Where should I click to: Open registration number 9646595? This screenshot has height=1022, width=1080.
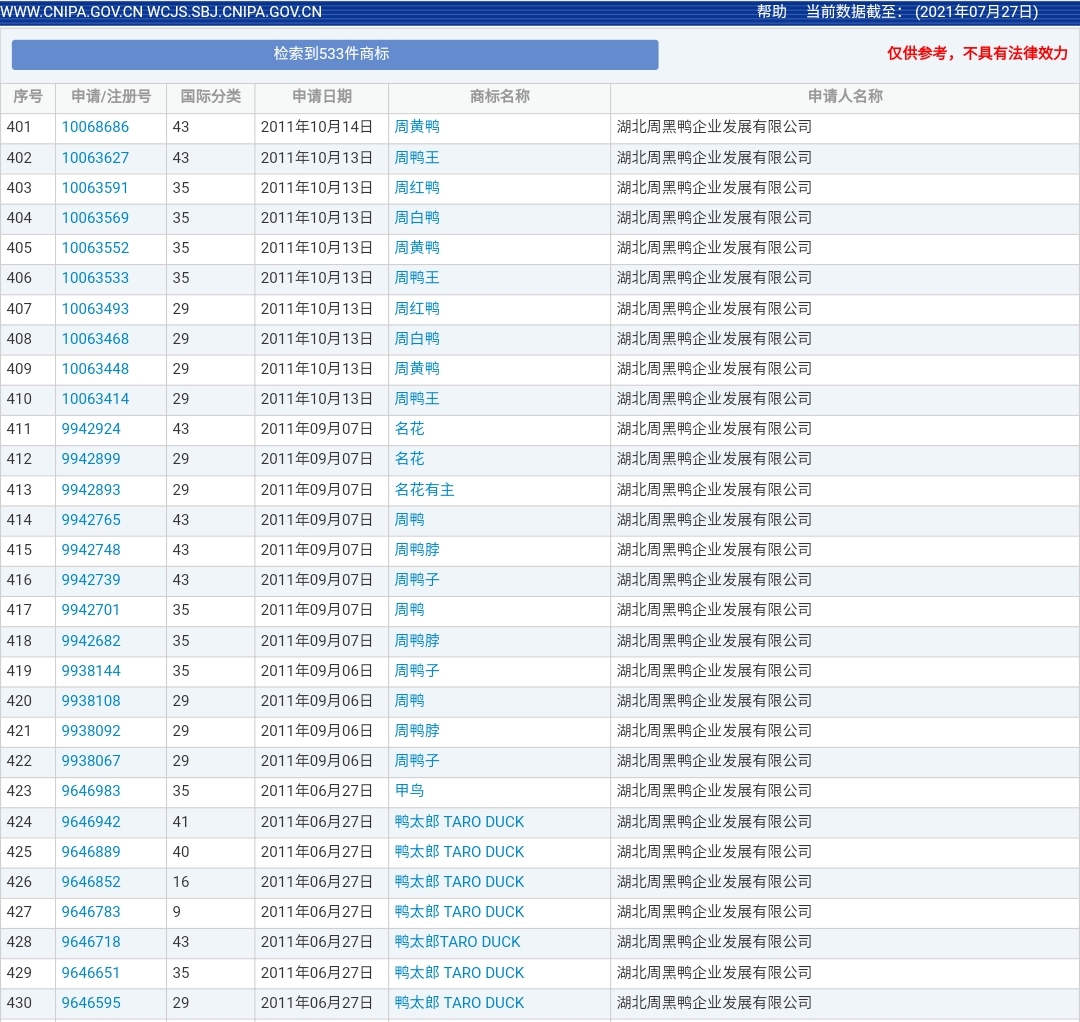point(91,1003)
